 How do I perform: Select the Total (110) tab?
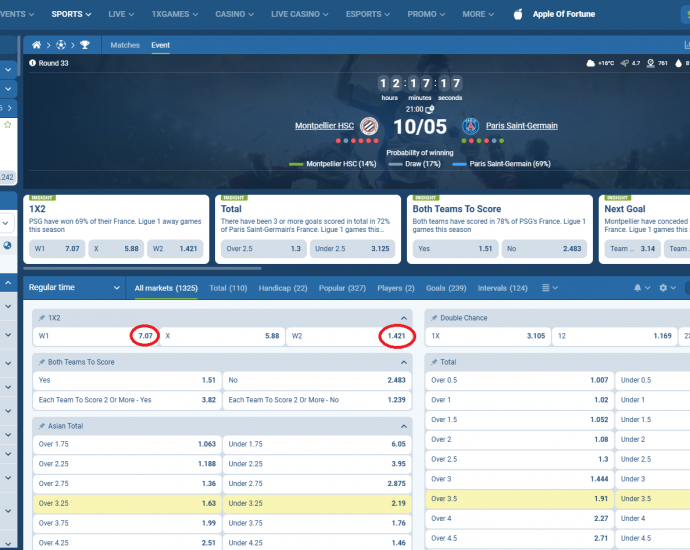(x=228, y=288)
